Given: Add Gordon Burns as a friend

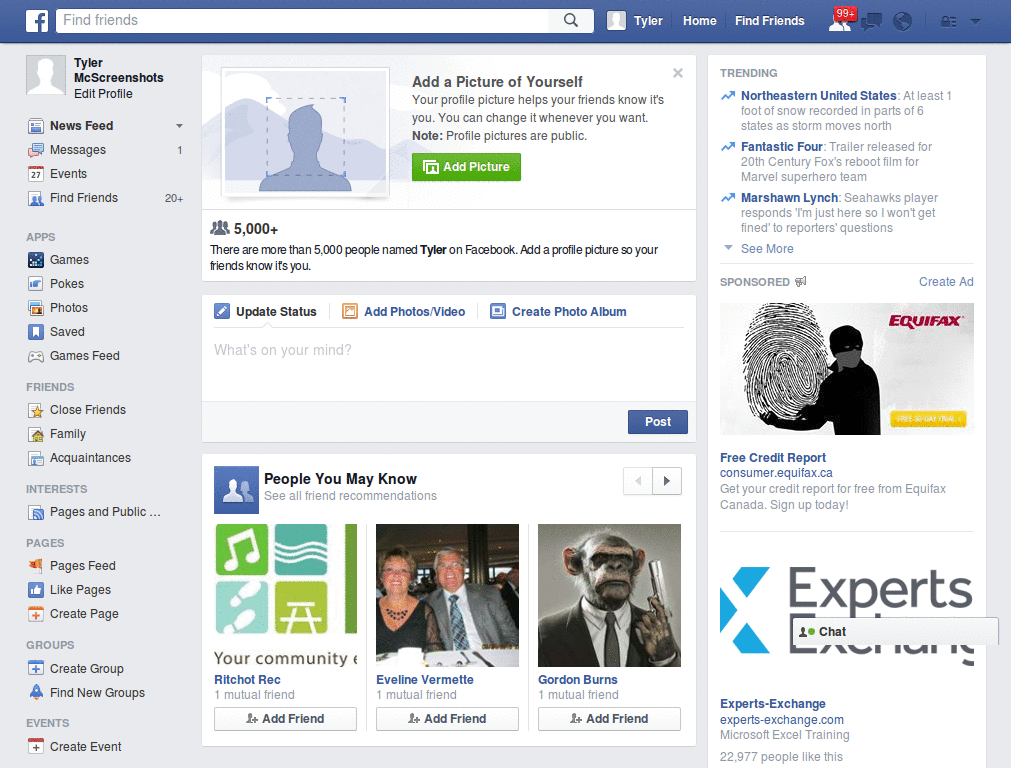Looking at the screenshot, I should [609, 719].
